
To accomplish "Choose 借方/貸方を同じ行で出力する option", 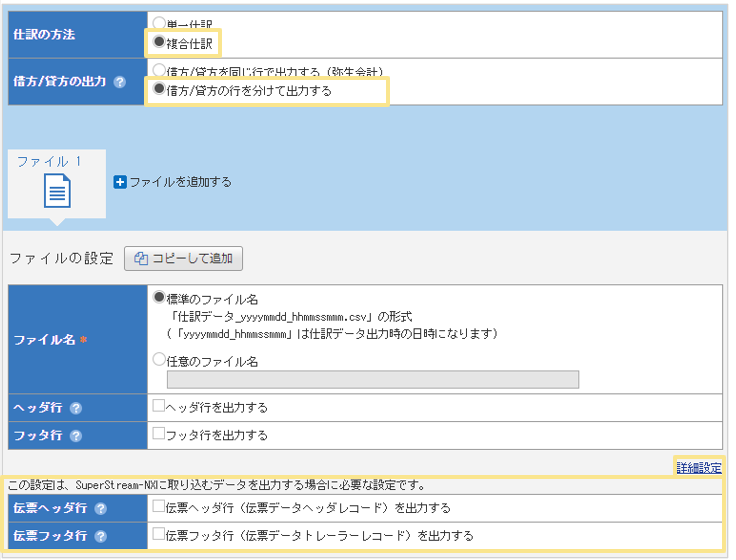I will pos(158,71).
